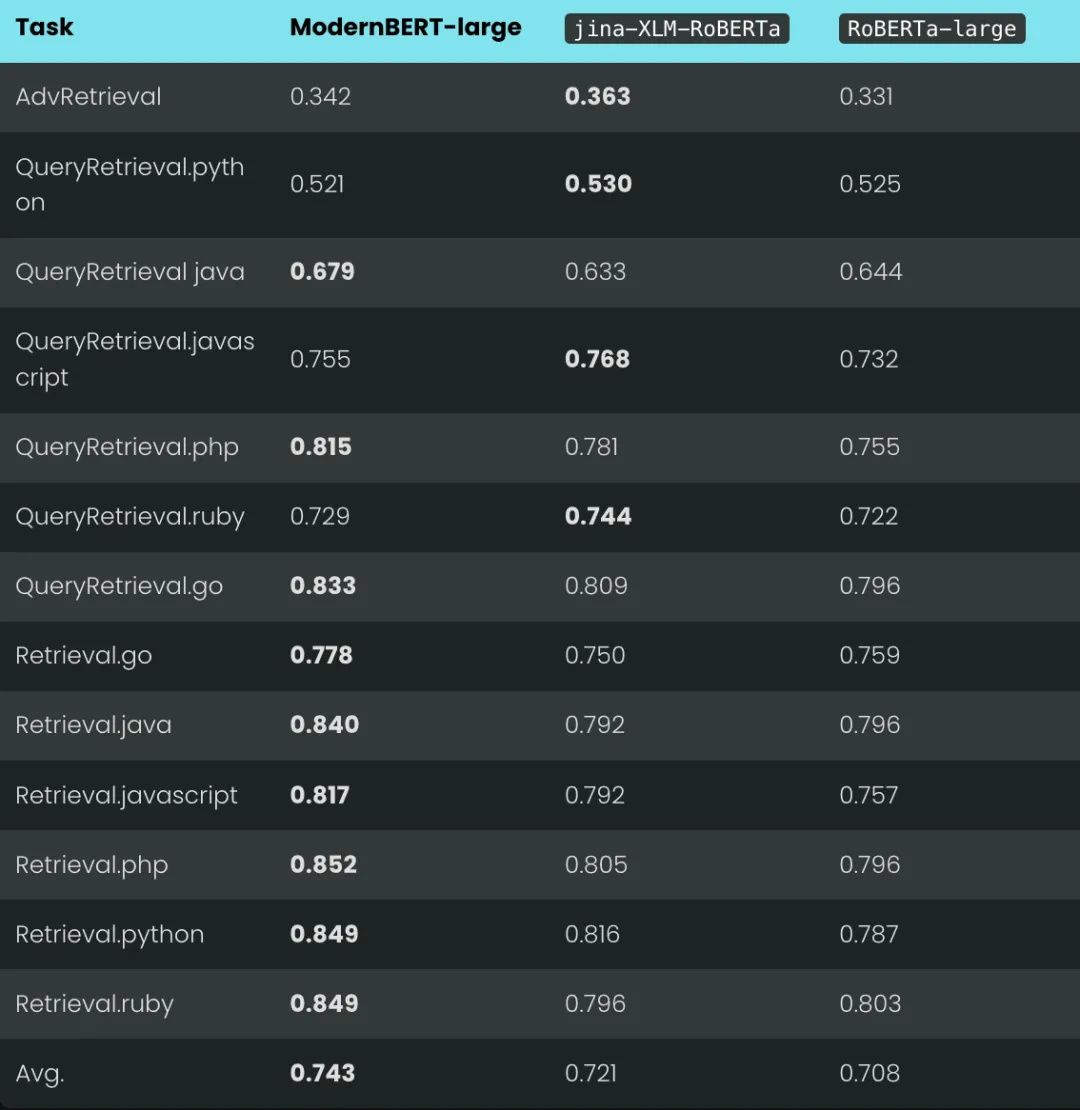The height and width of the screenshot is (1110, 1080).
Task: Select bold average 0.743 for ModernBERT-large
Action: pyautogui.click(x=322, y=1072)
